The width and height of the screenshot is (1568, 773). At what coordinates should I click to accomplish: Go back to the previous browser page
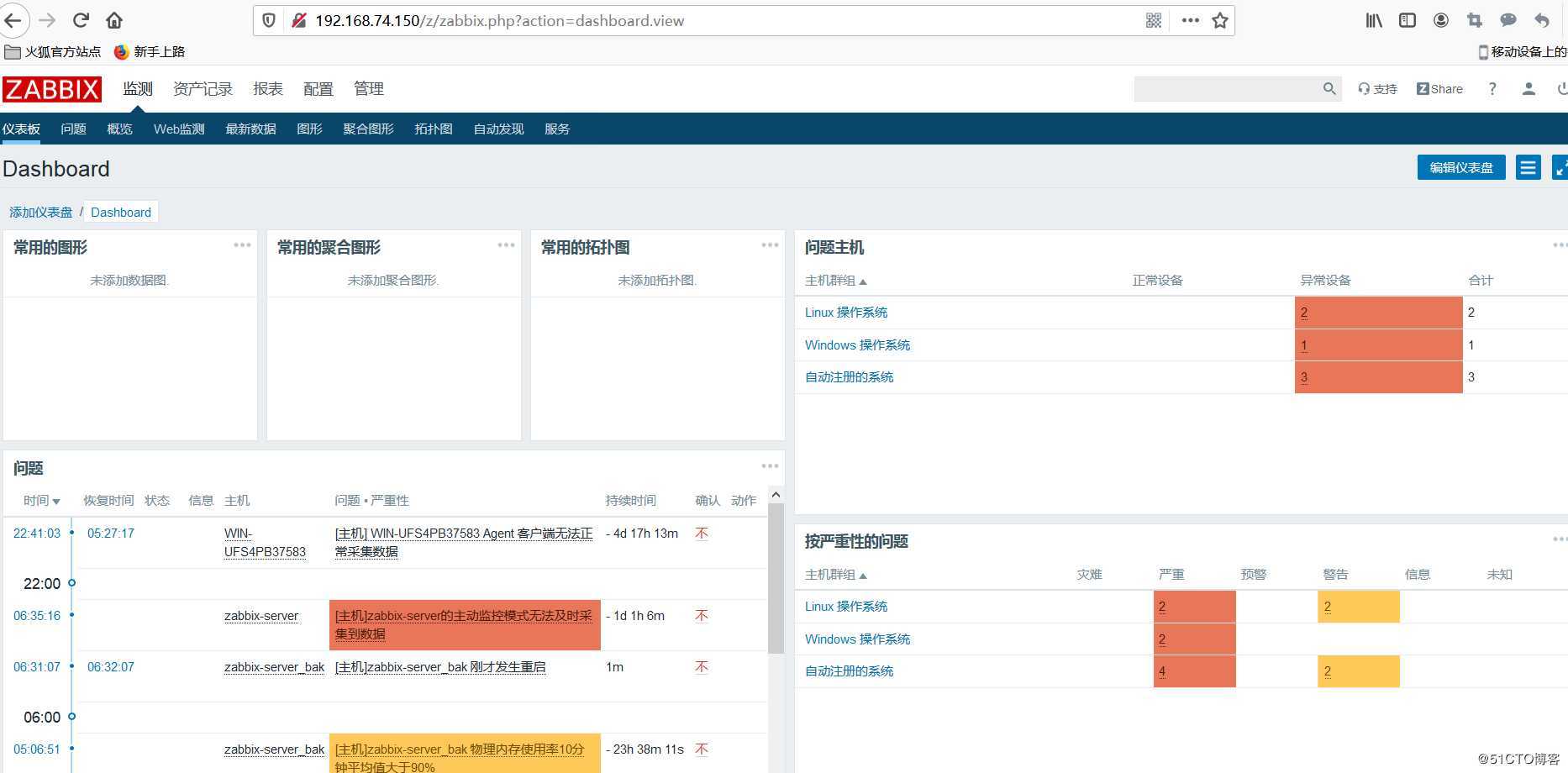tap(13, 20)
